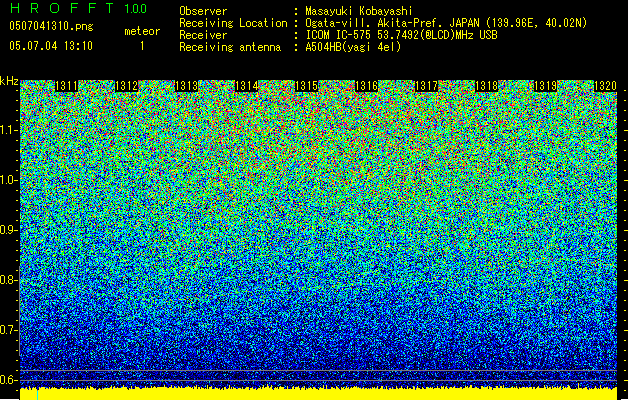Click the A504HB(yagi 4el) antenna text
Screen dimensions: 629x400
click(353, 47)
